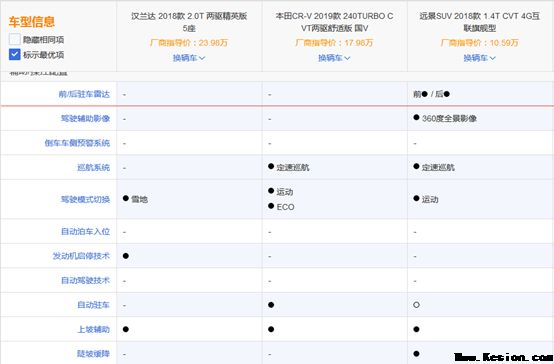Viewport: 554px width, 364px height.
Task: Select 本田CR-V's dot in 上坡辅助 row
Action: [x=271, y=329]
